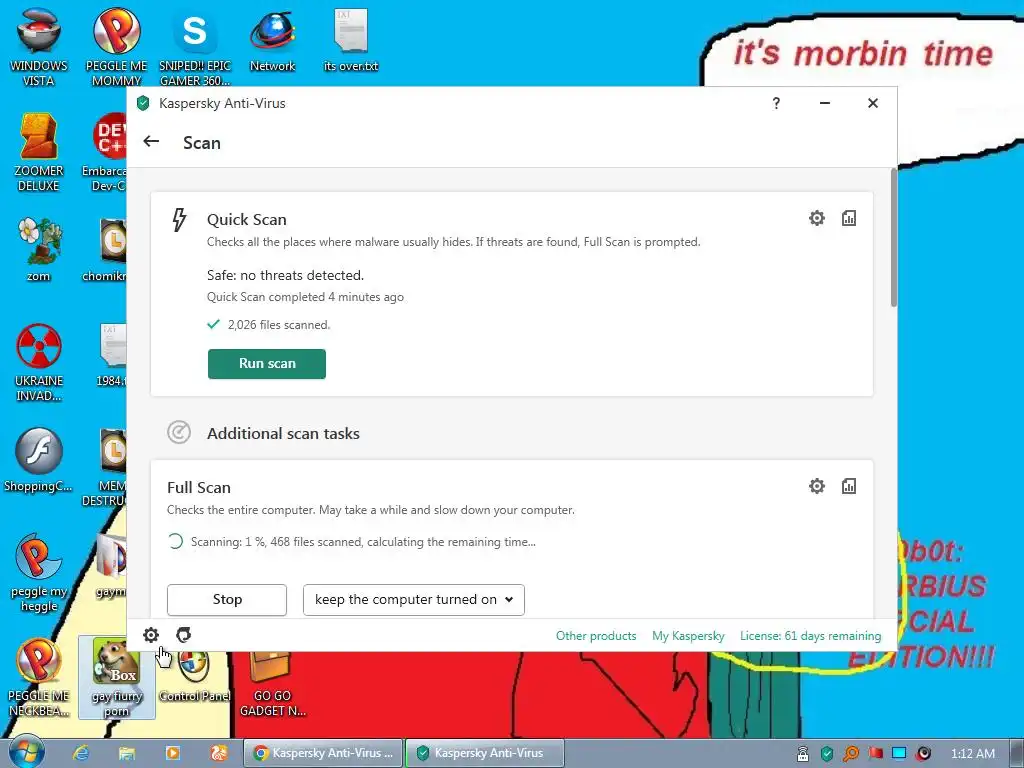Viewport: 1024px width, 768px height.
Task: Open Quick Scan settings gear
Action: point(816,218)
